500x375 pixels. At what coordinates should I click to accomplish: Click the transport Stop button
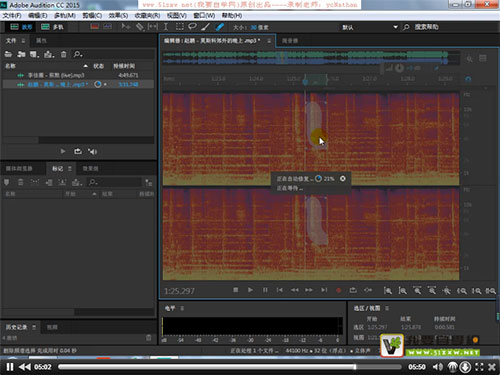tap(235, 290)
